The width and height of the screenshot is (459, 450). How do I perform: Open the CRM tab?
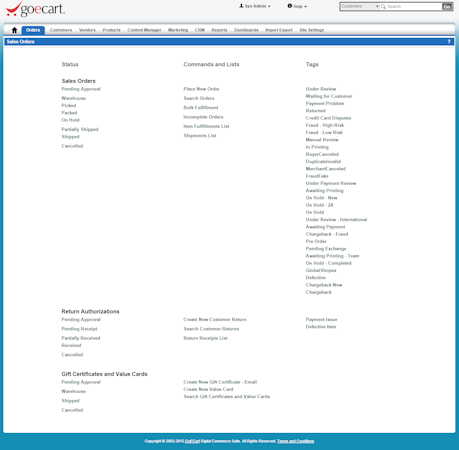coord(200,30)
